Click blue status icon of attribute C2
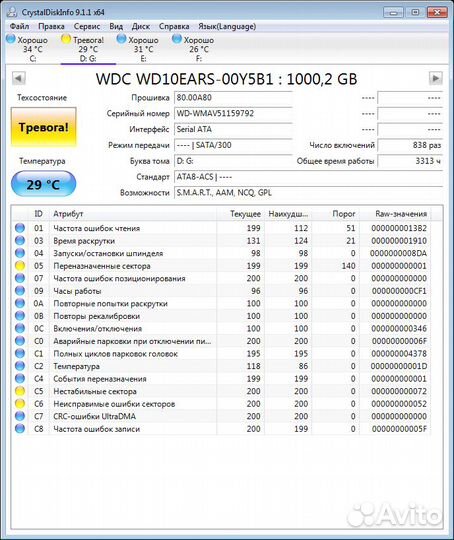Image resolution: width=454 pixels, height=540 pixels. coord(20,366)
